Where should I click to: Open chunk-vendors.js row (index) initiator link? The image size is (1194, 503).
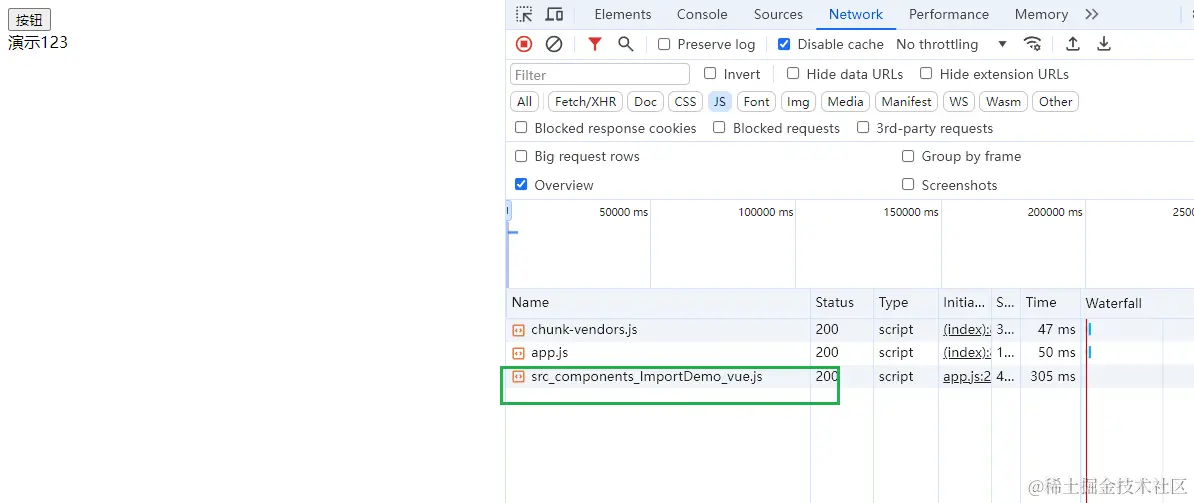967,330
